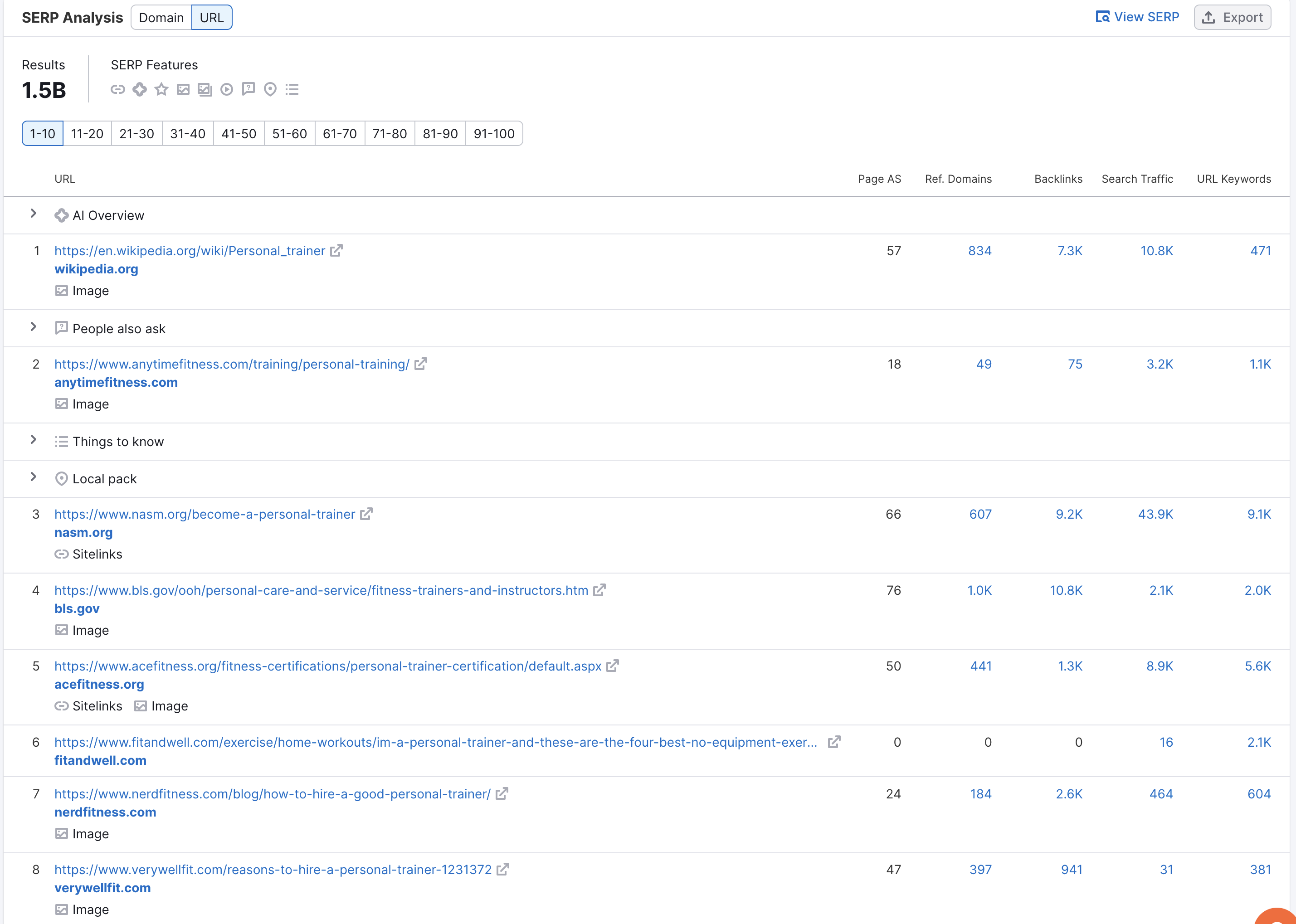Viewport: 1296px width, 924px height.
Task: Open nerdfitness URL via external link icon
Action: coord(502,794)
